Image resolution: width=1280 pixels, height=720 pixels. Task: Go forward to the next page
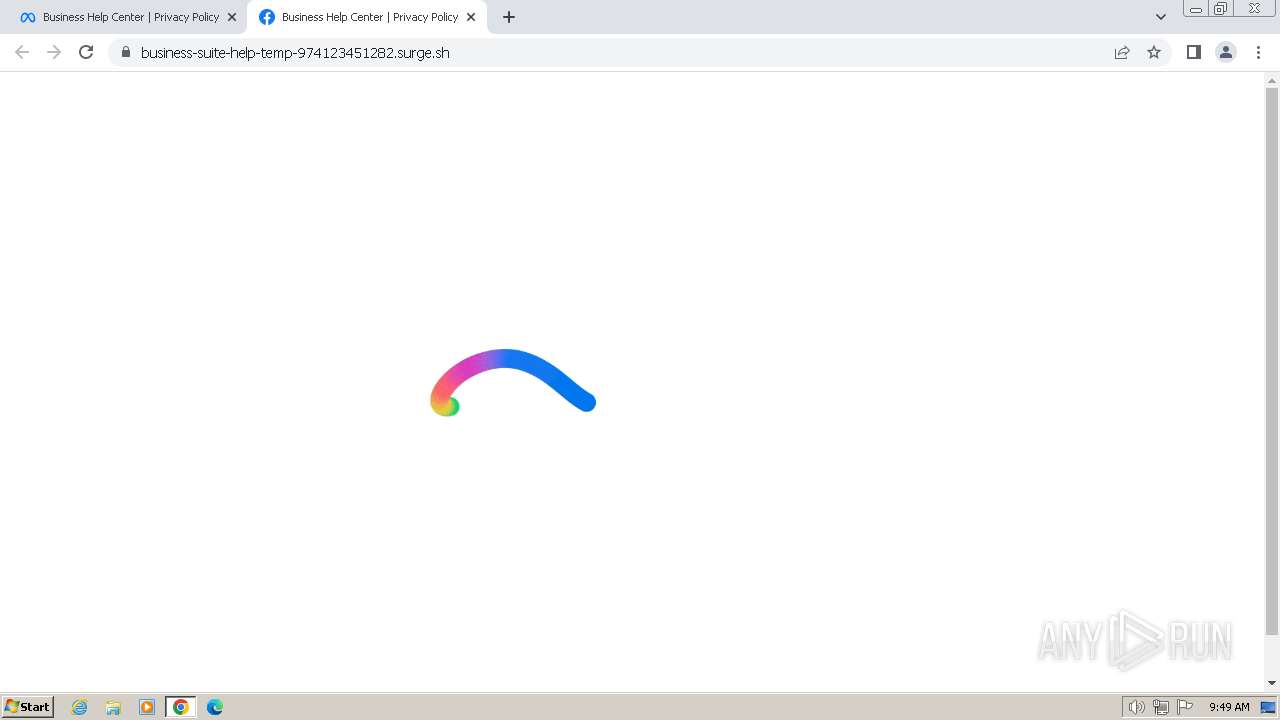click(x=54, y=52)
